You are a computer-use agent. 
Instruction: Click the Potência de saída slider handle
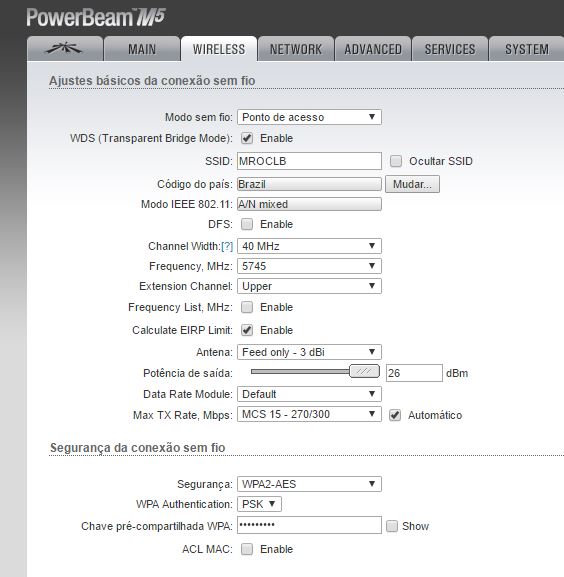pyautogui.click(x=364, y=371)
